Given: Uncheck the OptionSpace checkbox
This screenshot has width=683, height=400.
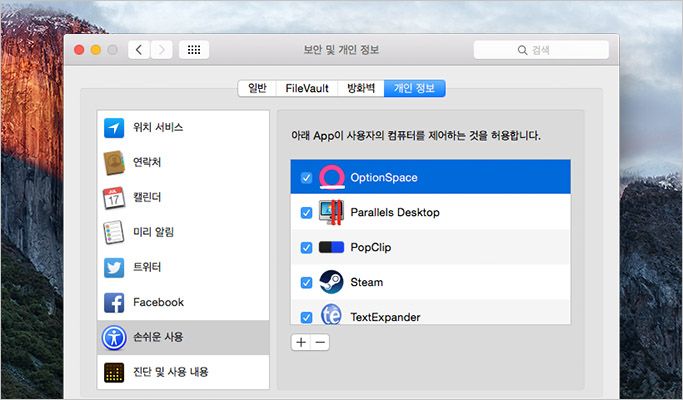Looking at the screenshot, I should point(306,177).
